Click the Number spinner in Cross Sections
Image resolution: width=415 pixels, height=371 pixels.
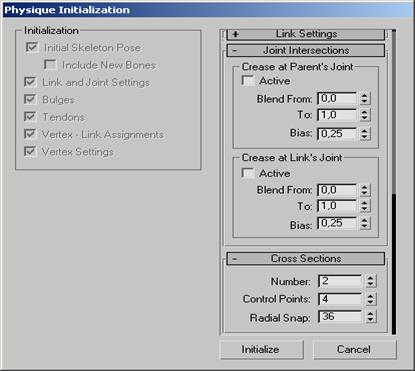click(x=370, y=281)
